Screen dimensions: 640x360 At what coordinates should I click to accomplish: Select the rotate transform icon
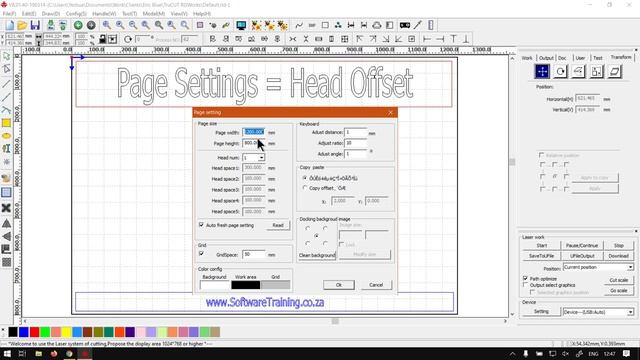click(560, 71)
